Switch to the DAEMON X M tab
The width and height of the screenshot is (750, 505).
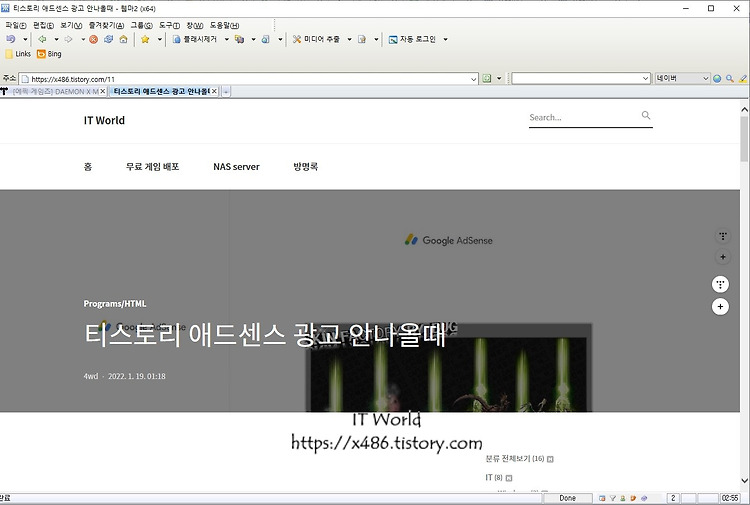point(55,91)
